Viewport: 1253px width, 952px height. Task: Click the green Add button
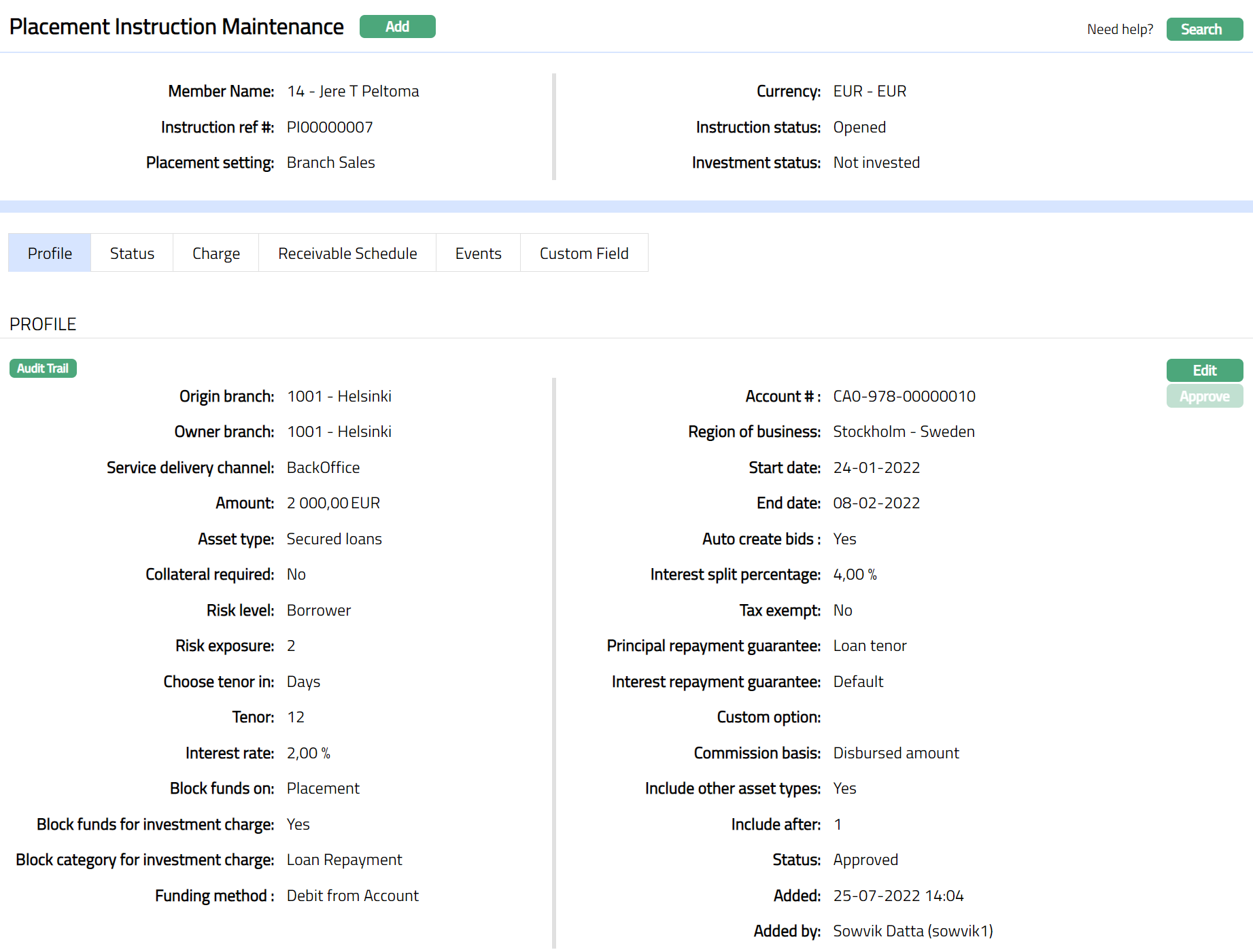point(397,27)
